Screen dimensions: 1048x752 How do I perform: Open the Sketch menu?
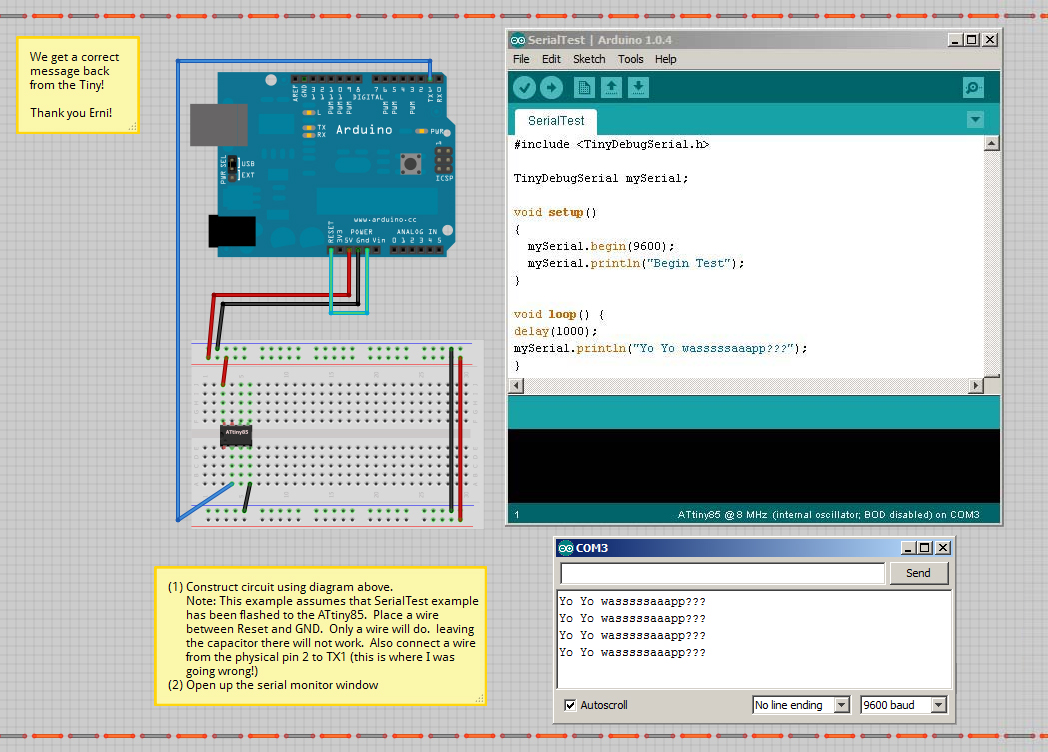click(589, 59)
